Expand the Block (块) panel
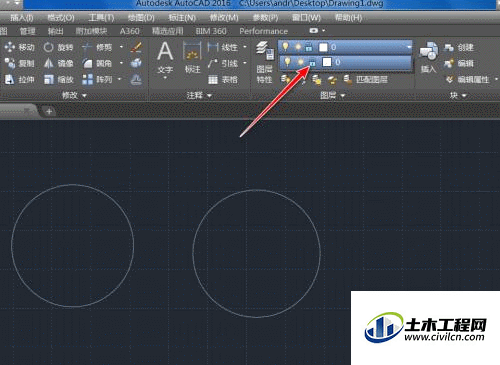Screen dimensions: 500x365 (458, 96)
